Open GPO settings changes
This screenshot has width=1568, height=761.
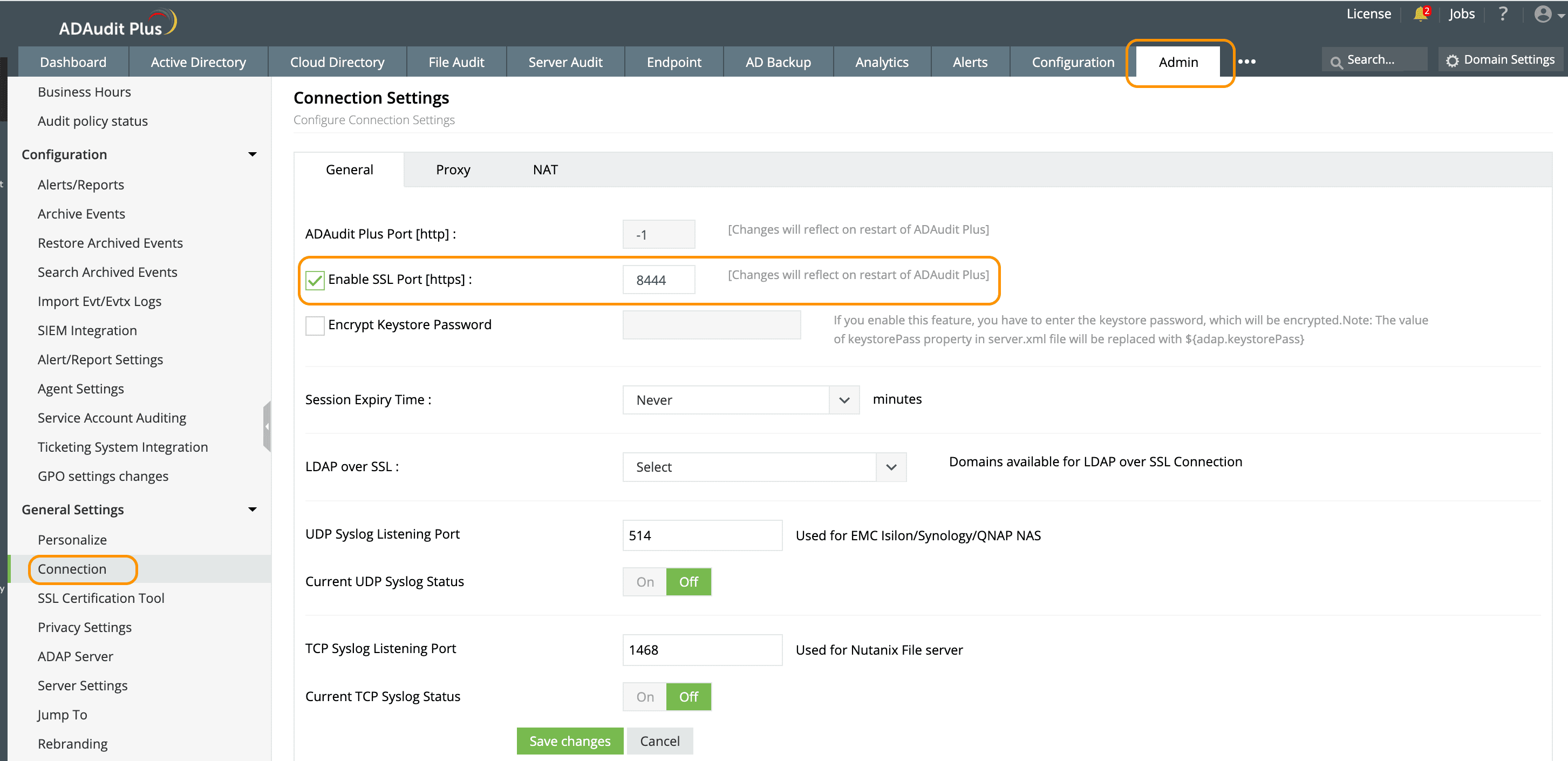[x=103, y=477]
